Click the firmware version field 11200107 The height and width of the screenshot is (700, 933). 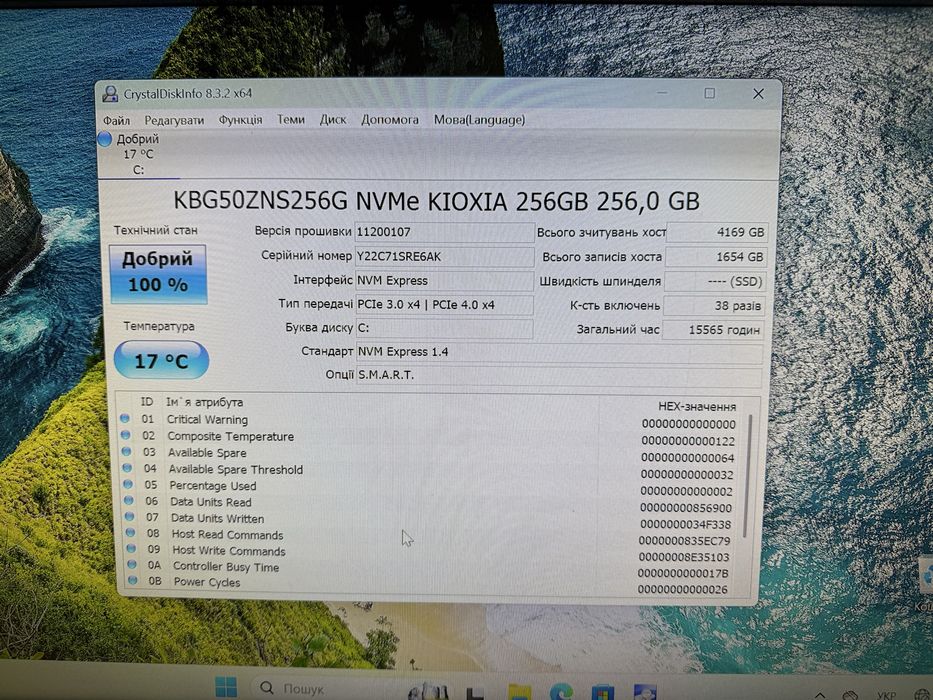444,232
